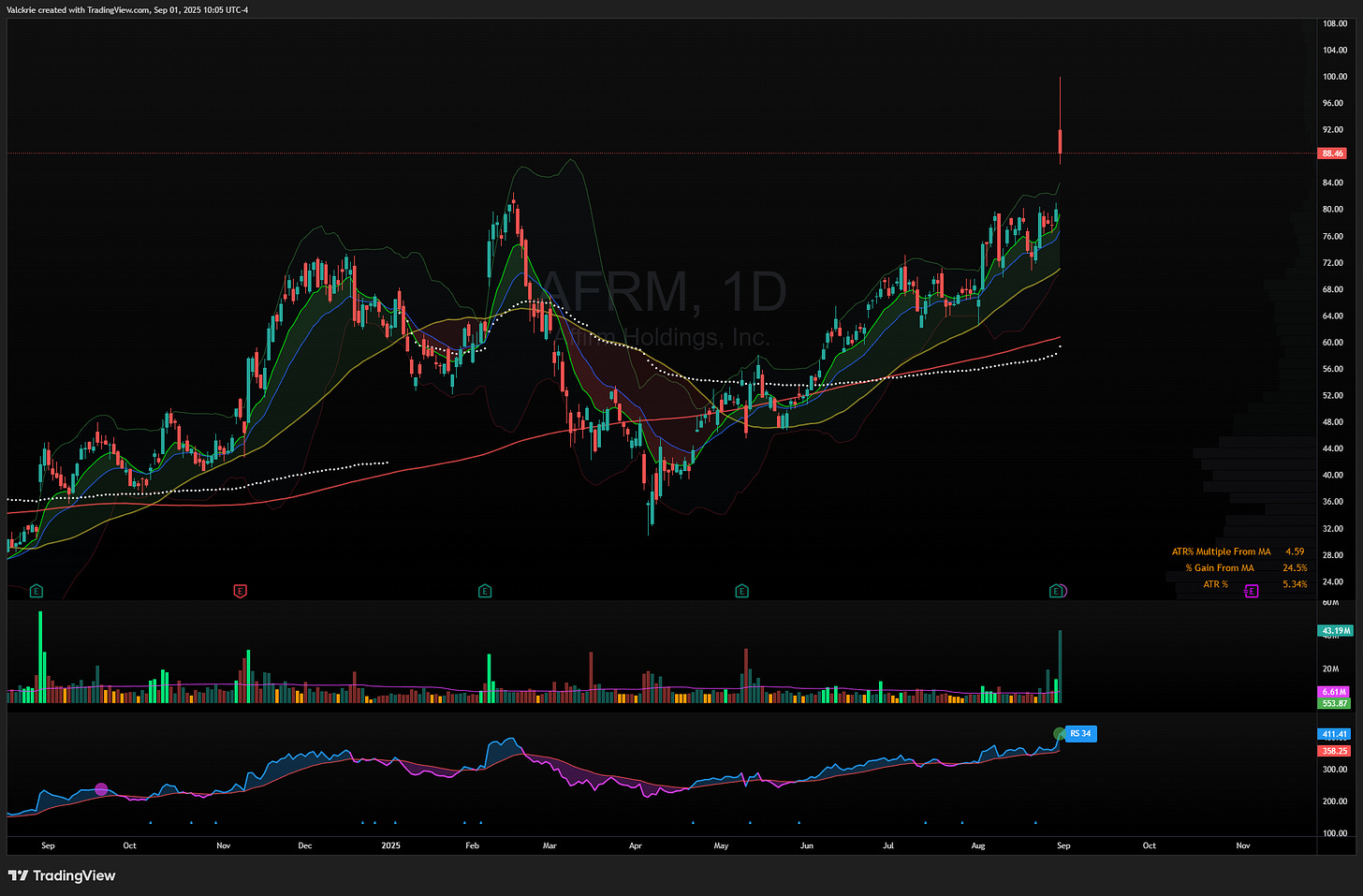The image size is (1363, 896).
Task: Click the magenta upcoming earnings E icon
Action: 1251,591
